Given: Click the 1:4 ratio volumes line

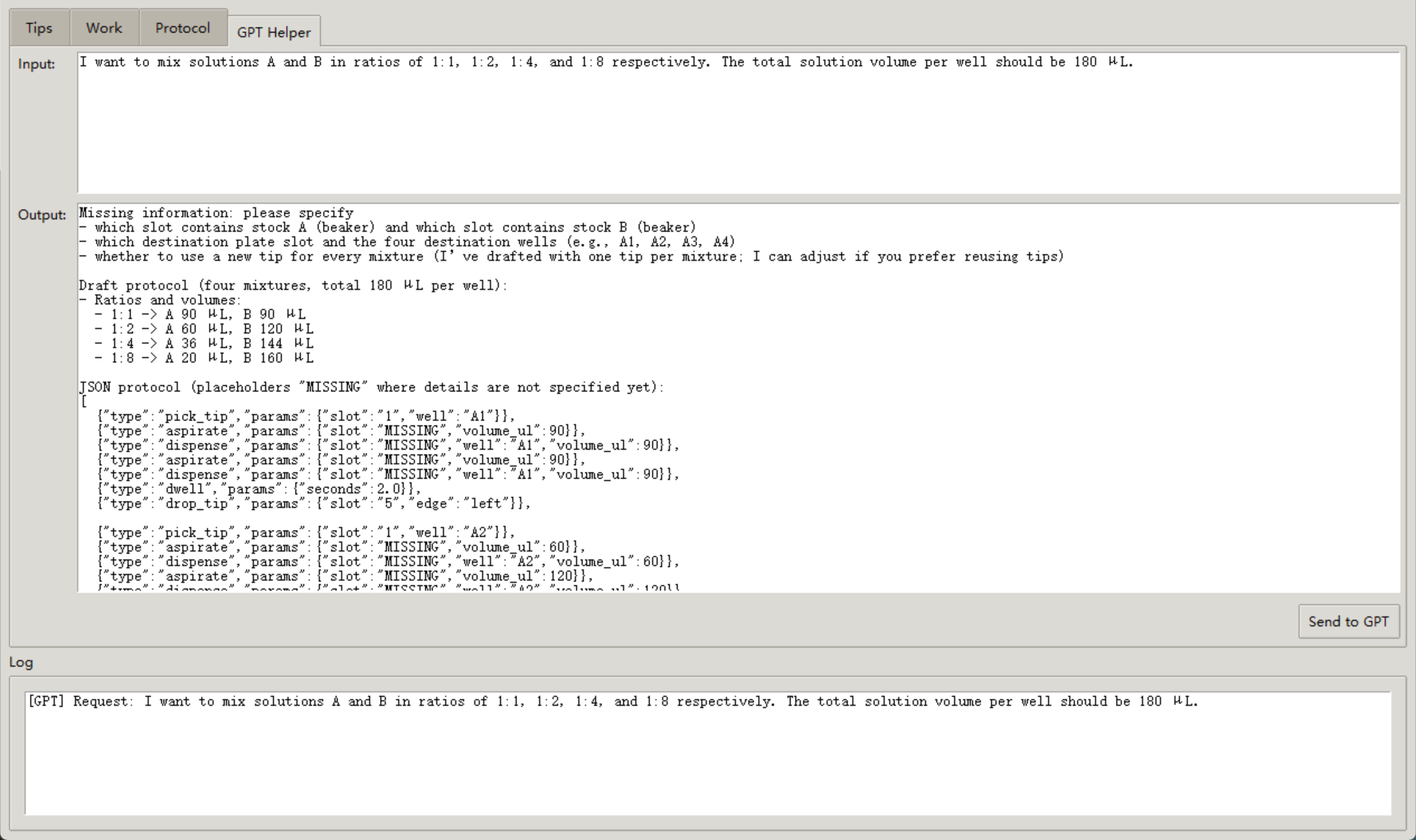Looking at the screenshot, I should [204, 344].
